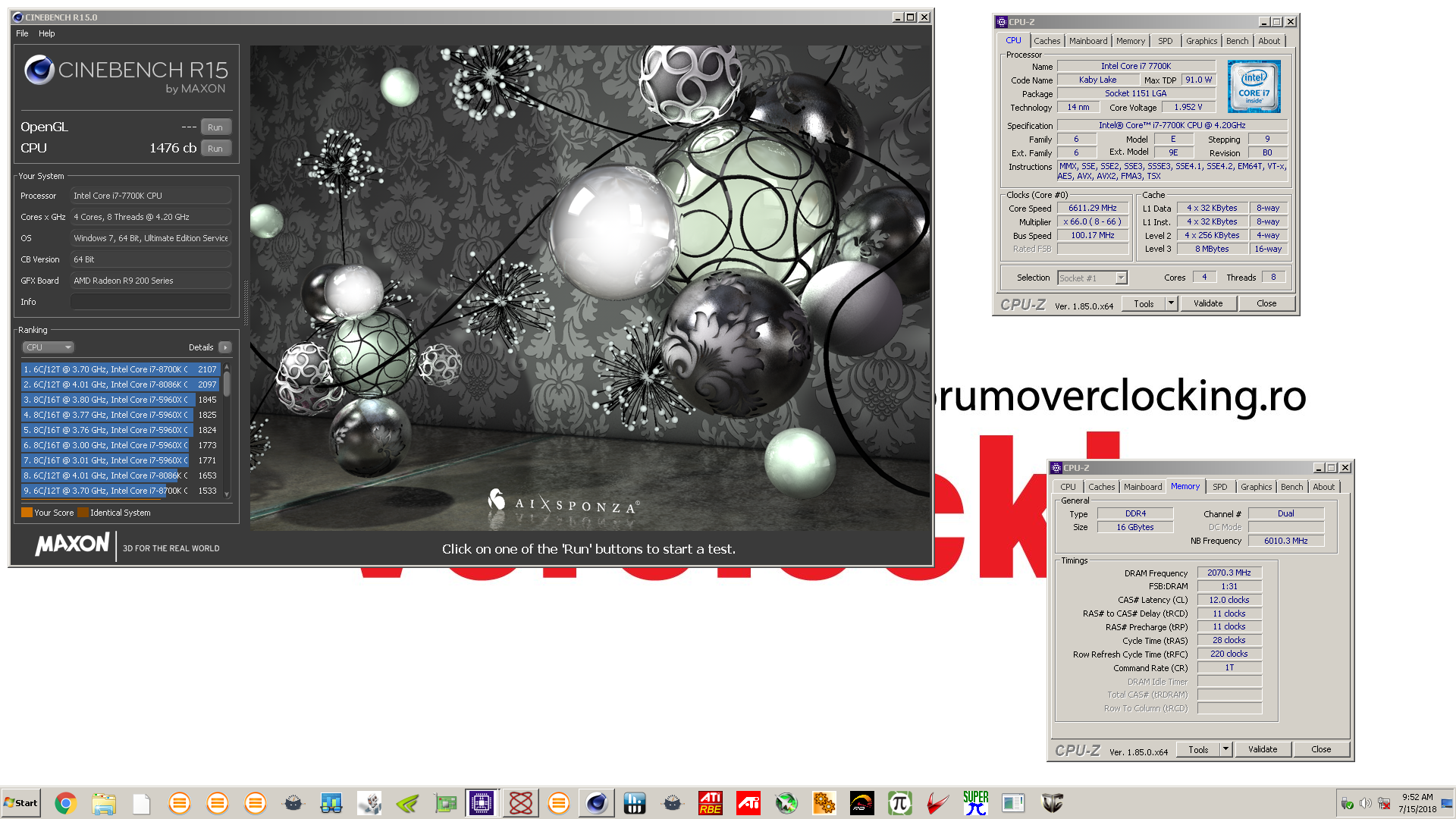Click Tools button in lower CPU-Z window
1456x819 pixels.
1199,749
